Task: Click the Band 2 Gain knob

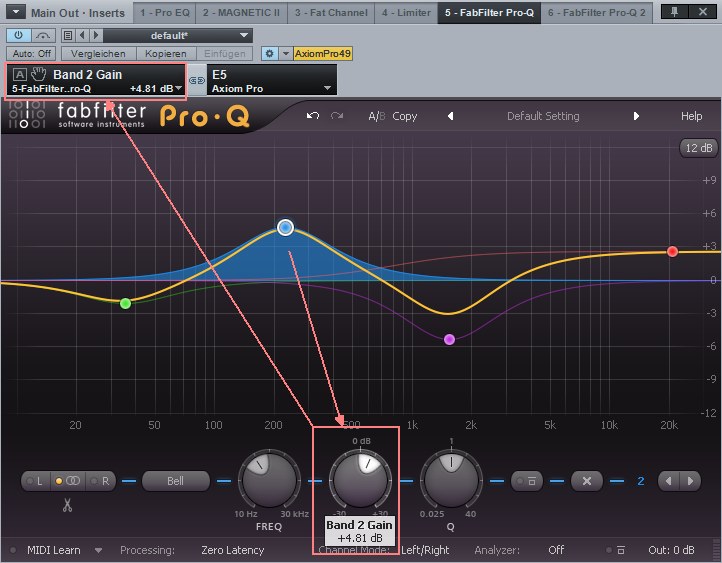Action: pos(360,481)
